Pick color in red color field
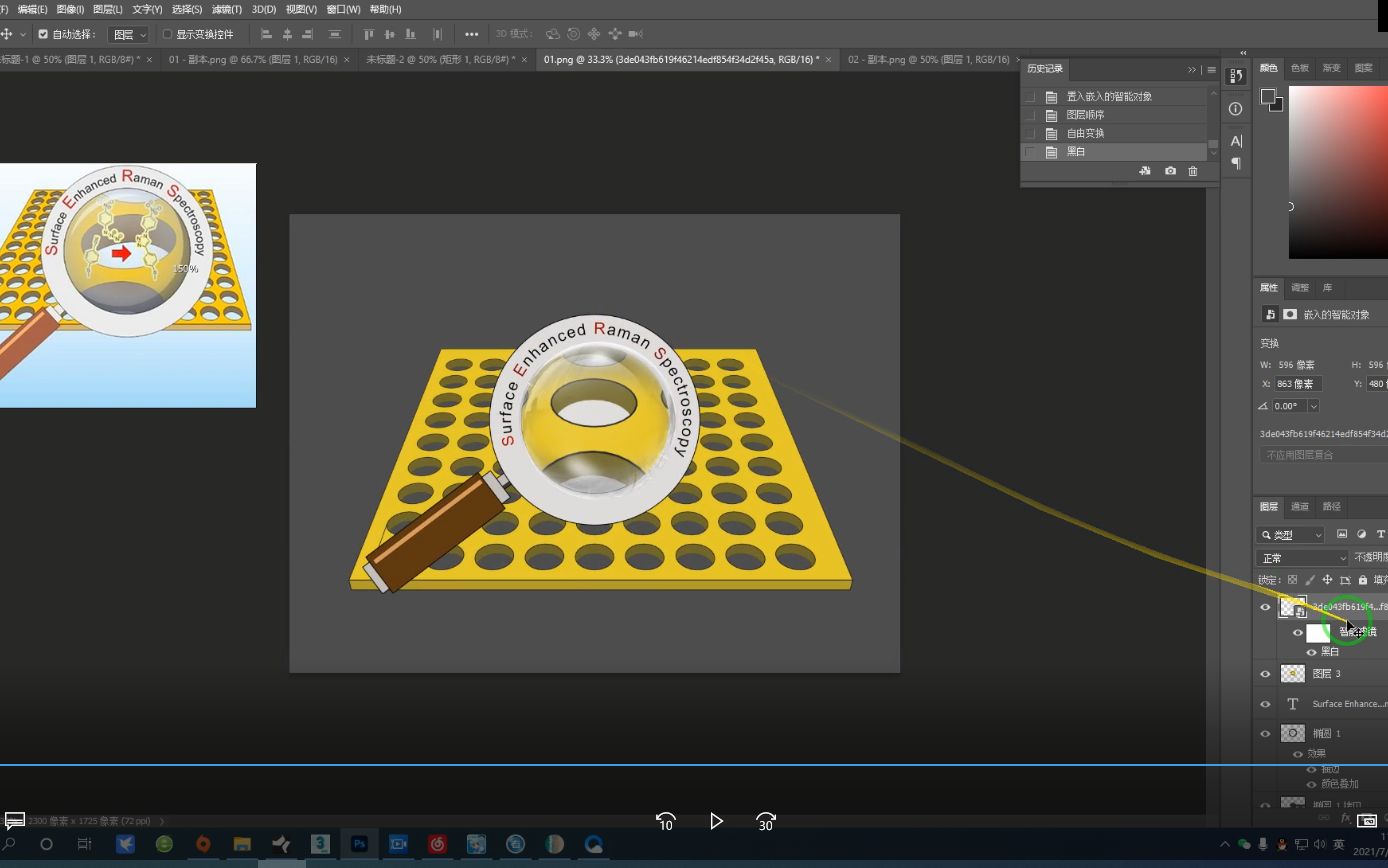Viewport: 1388px width, 868px height. 1338,172
